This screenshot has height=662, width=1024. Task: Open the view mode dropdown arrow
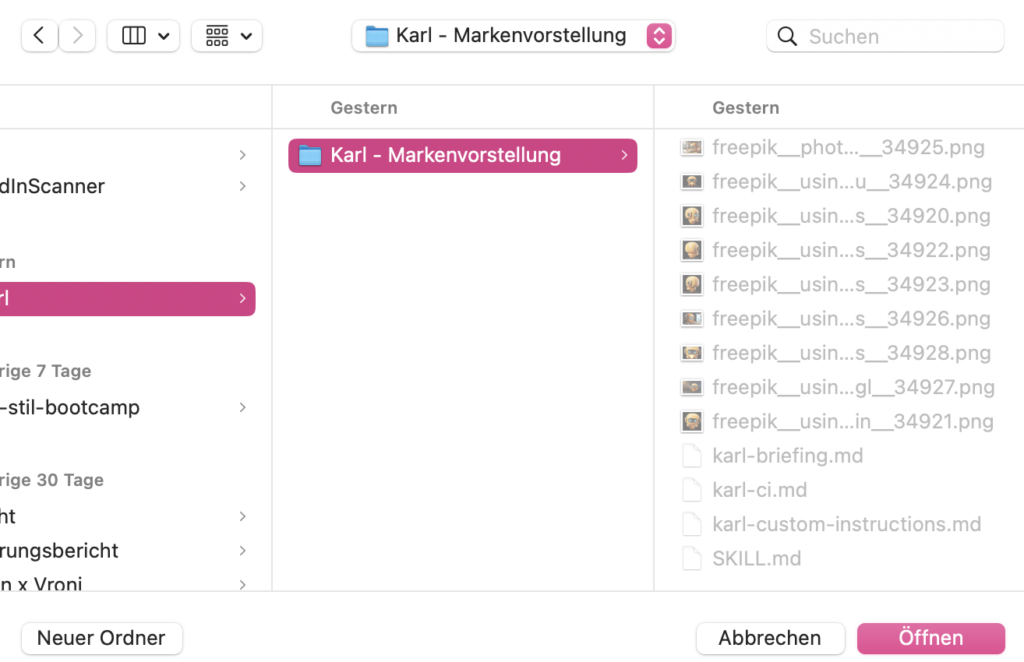pyautogui.click(x=164, y=36)
